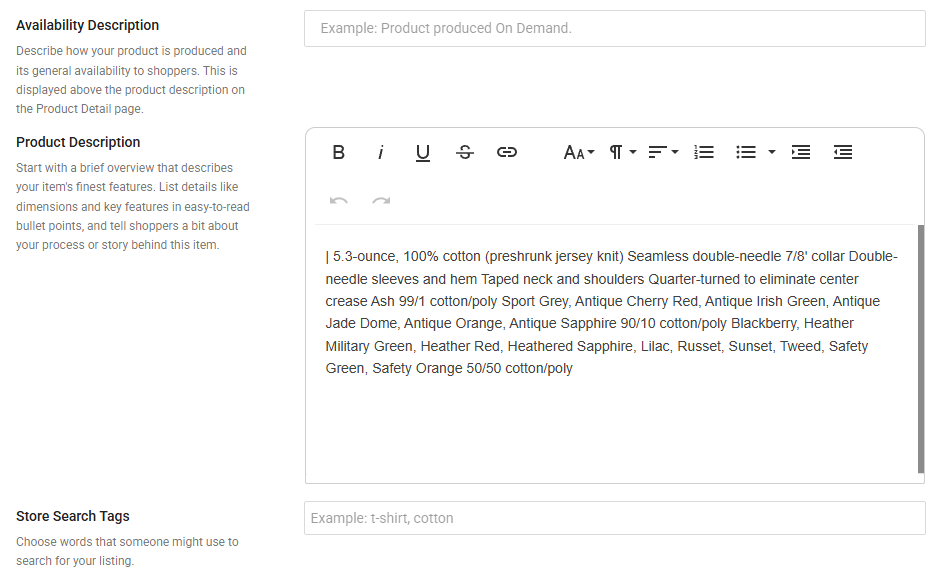Insert a numbered ordered list

pyautogui.click(x=704, y=152)
